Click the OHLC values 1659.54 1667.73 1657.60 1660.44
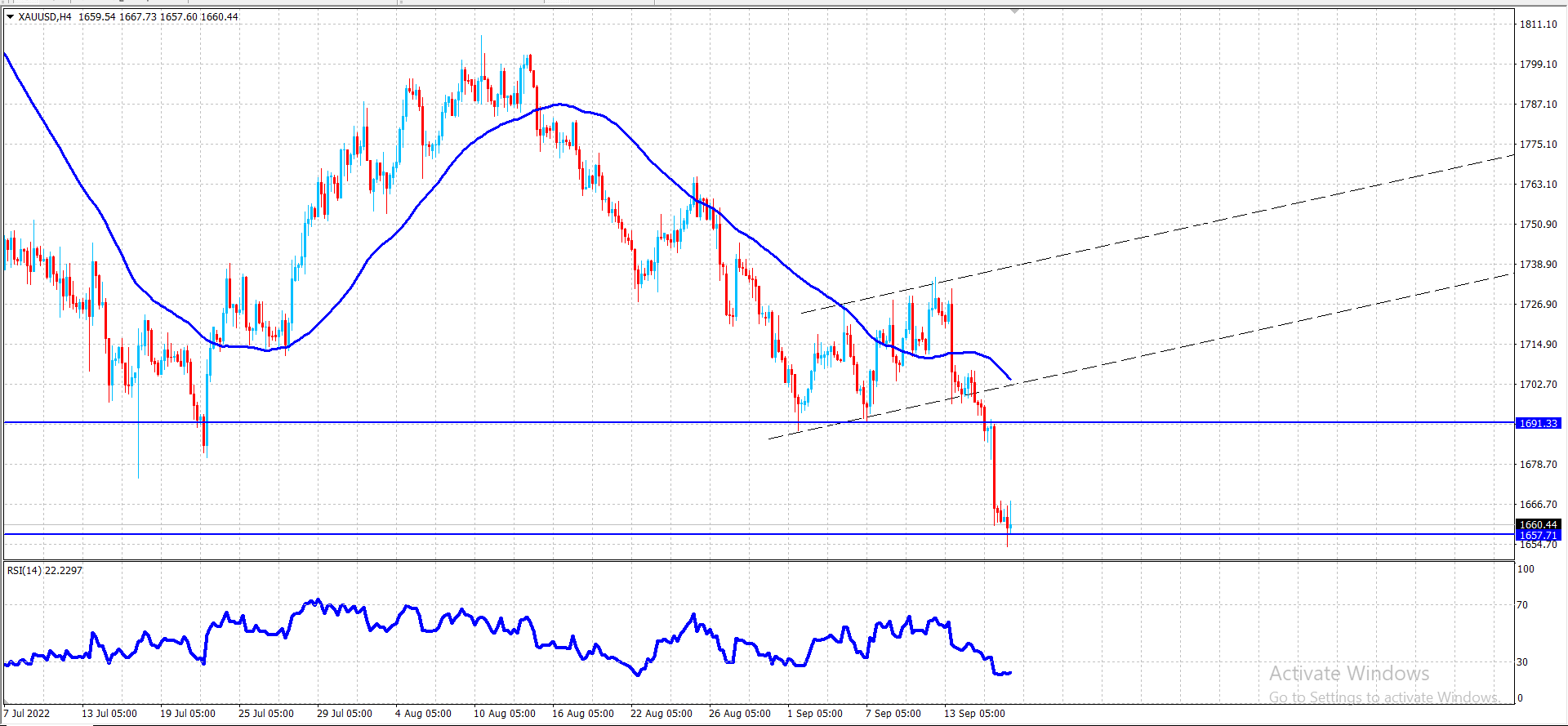This screenshot has height=726, width=1568. pos(158,16)
